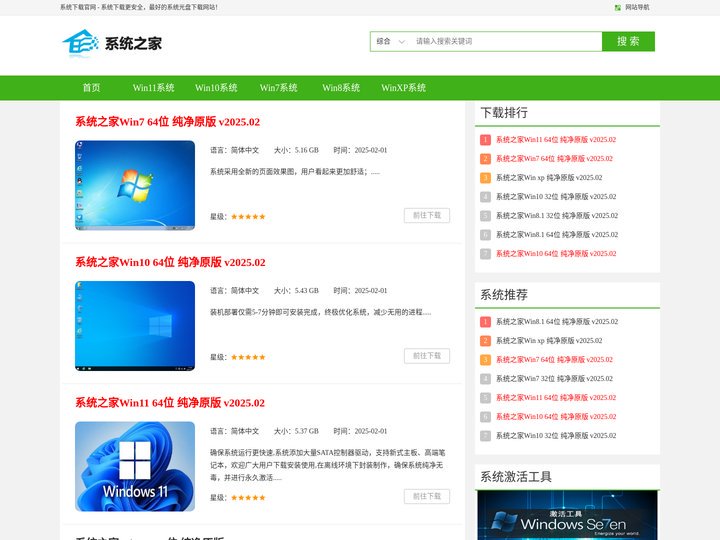Open the WinXP系统 nav tab
720x540 pixels.
(x=403, y=88)
